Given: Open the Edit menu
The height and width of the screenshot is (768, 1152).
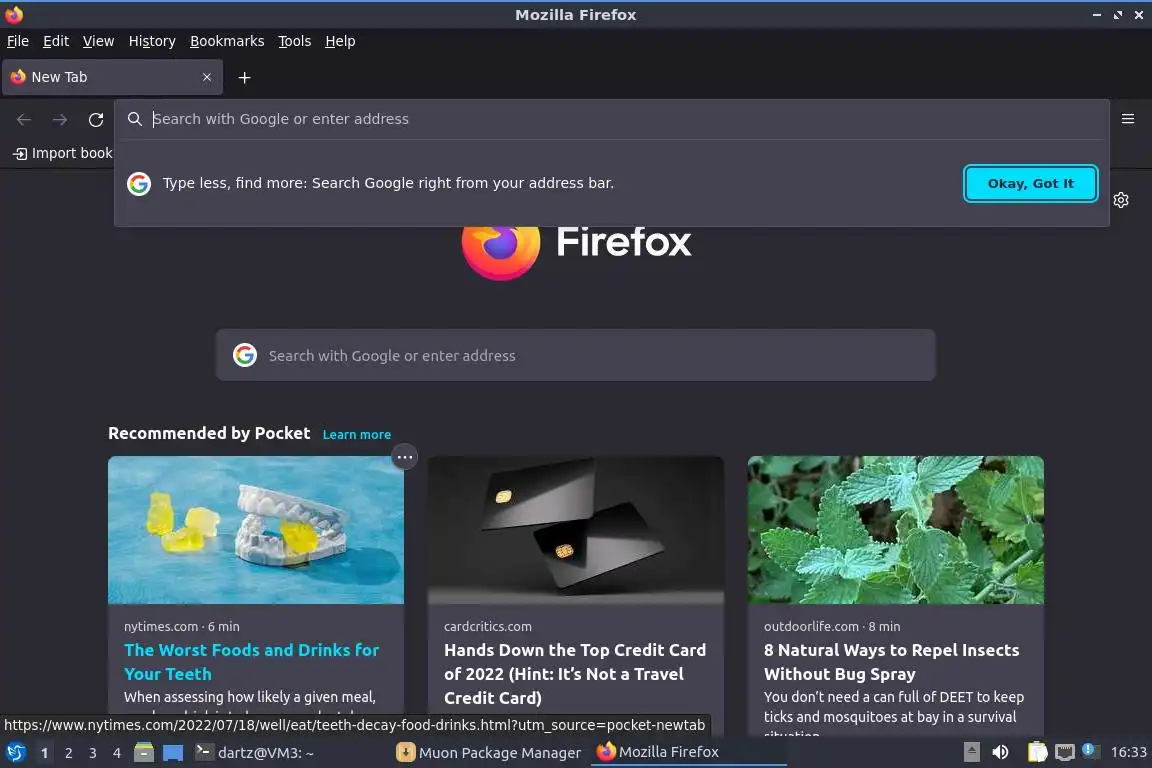Looking at the screenshot, I should click(56, 41).
